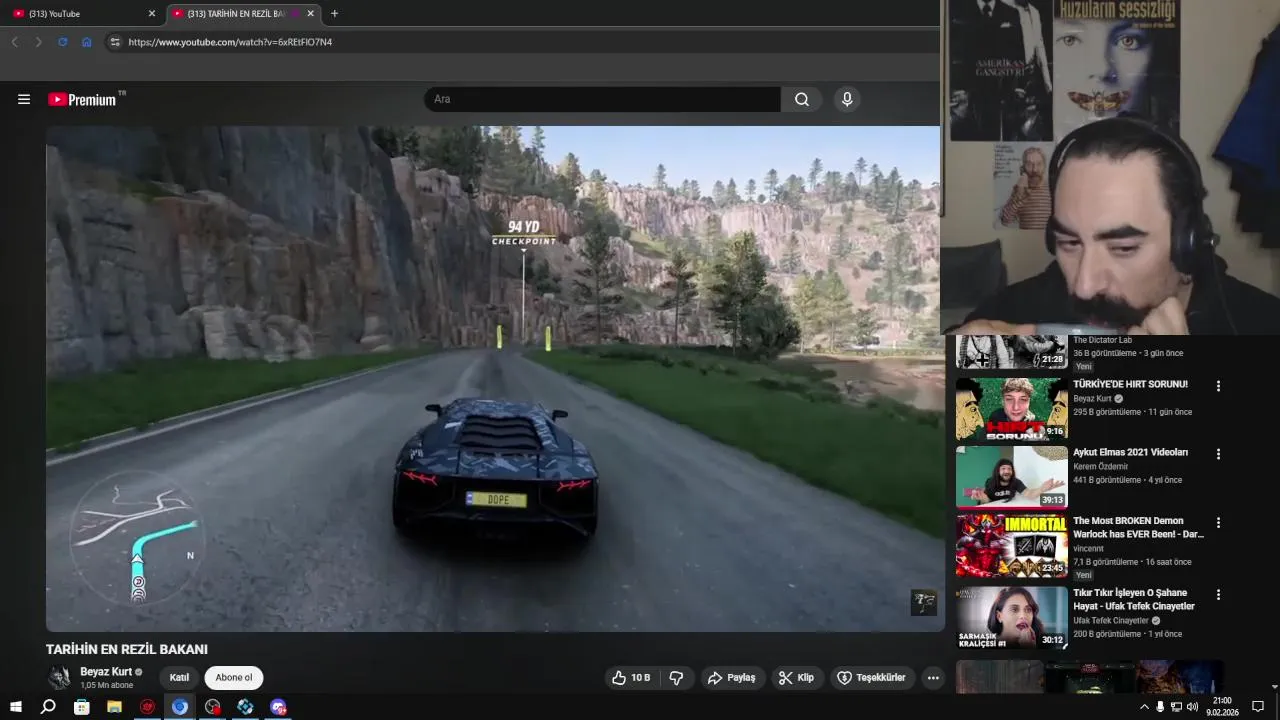Like the video showing 10 B

point(631,678)
